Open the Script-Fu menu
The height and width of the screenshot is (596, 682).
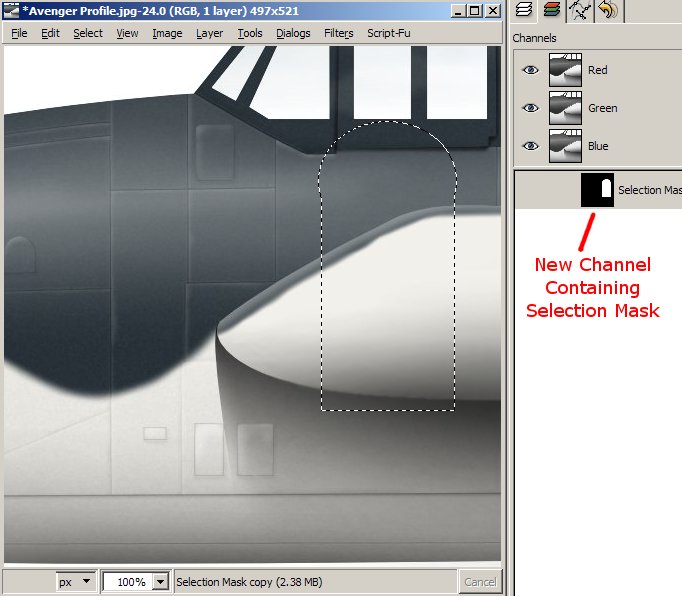(388, 33)
